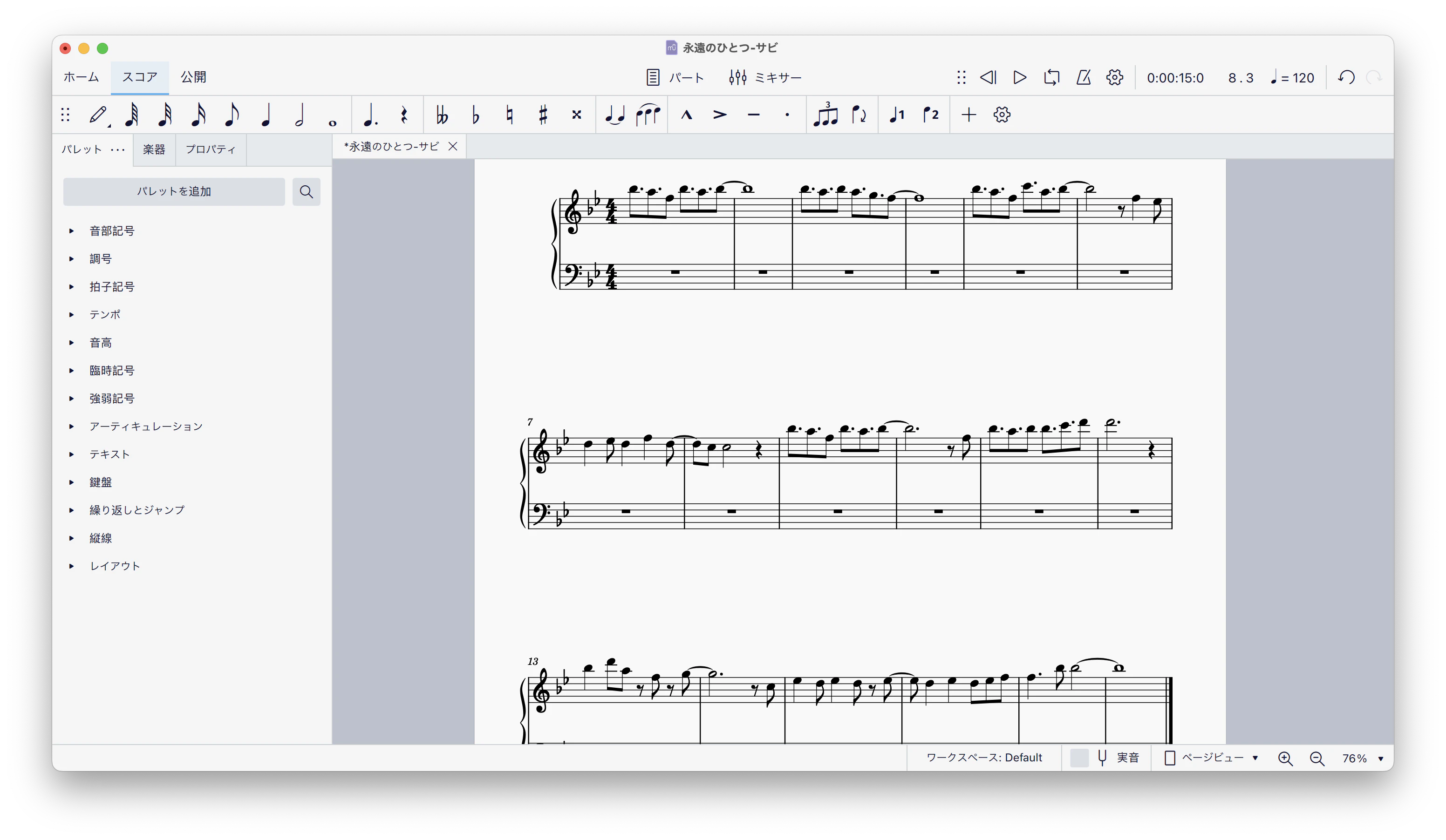Open the ミキサー mixer panel

(765, 77)
